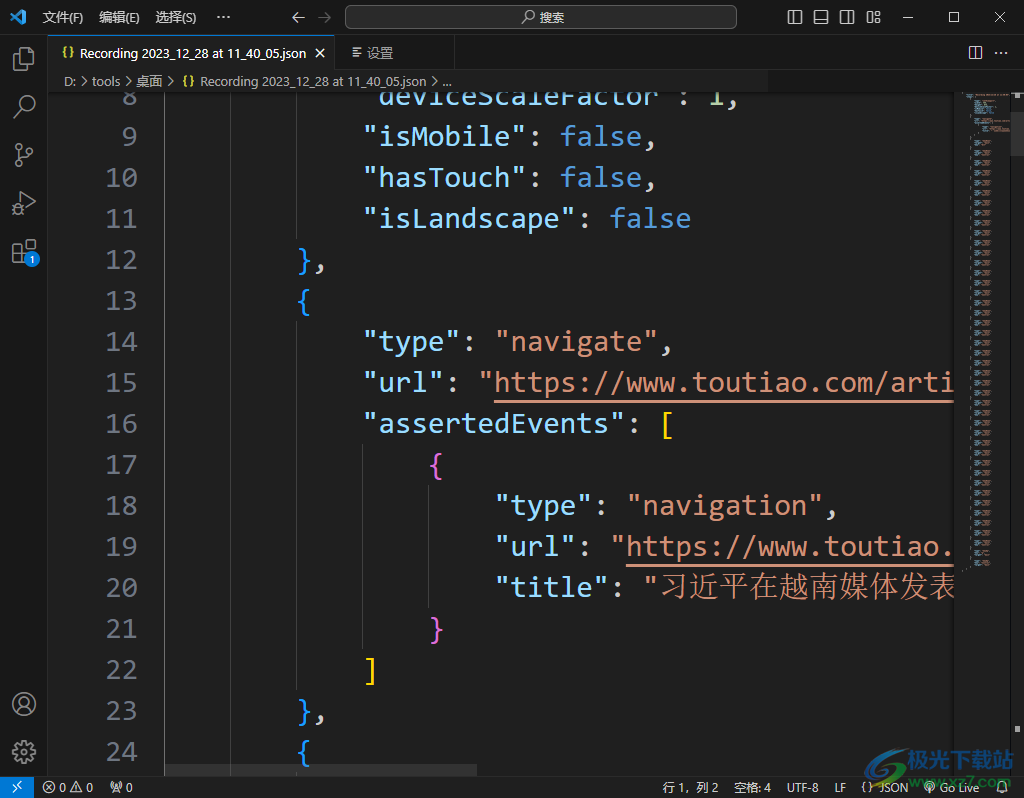Open the Extensions view

click(25, 252)
